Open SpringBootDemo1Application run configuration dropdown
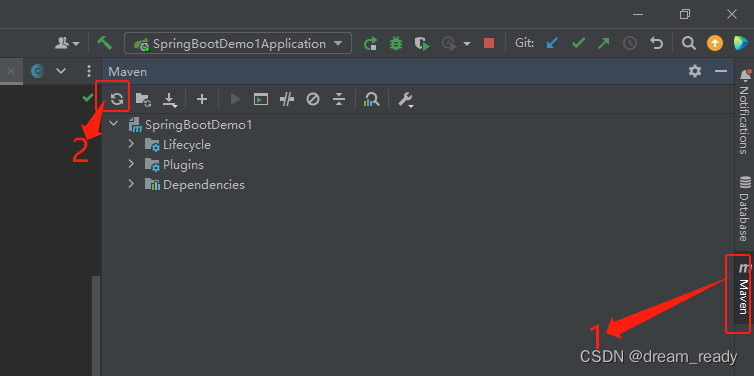The image size is (754, 376). click(x=238, y=43)
